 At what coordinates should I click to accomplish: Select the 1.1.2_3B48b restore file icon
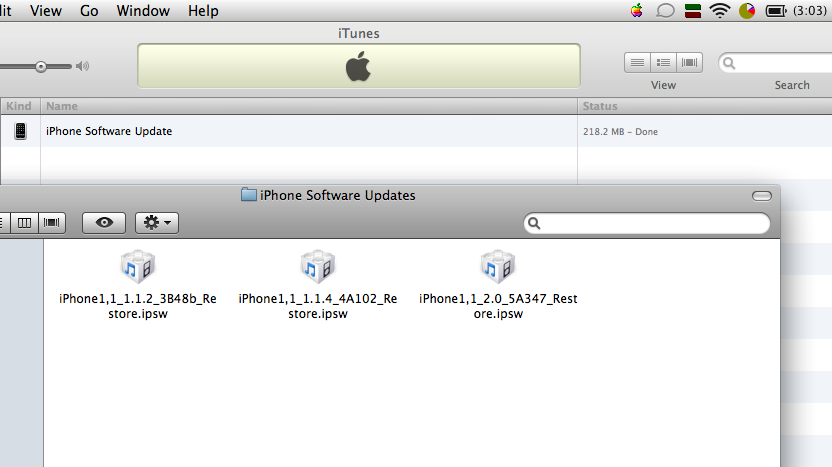coord(138,266)
